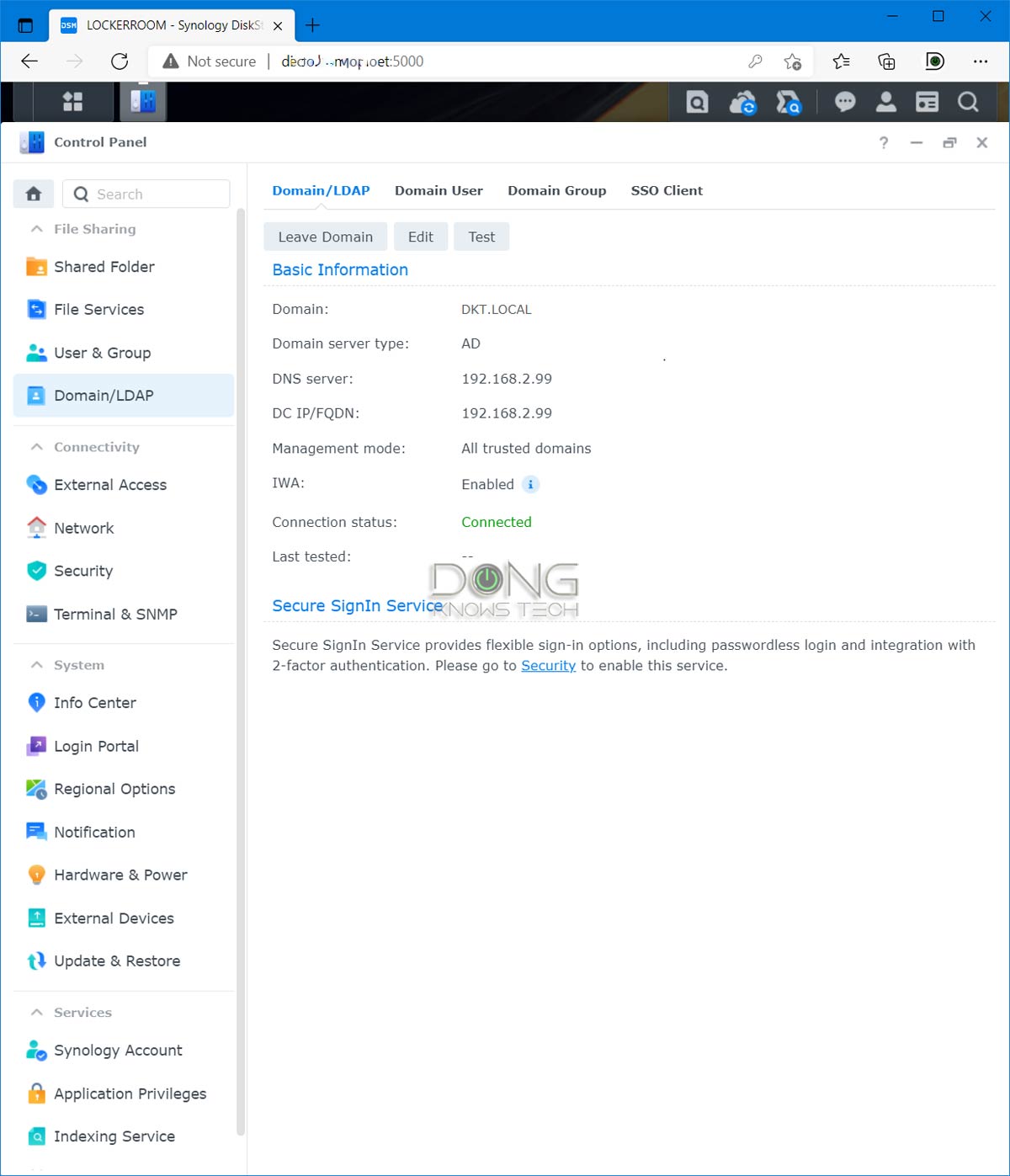Switch to the Domain/LDAP tab
Viewport: 1010px width, 1176px height.
[x=321, y=190]
